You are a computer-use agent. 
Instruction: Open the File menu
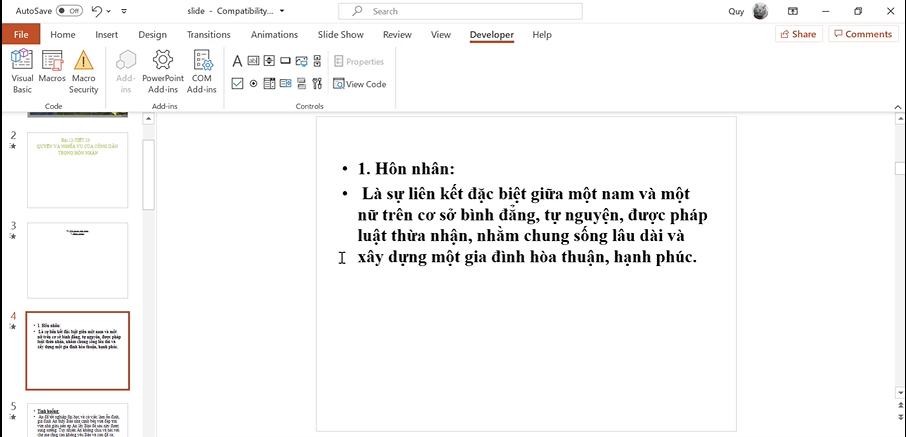click(20, 35)
